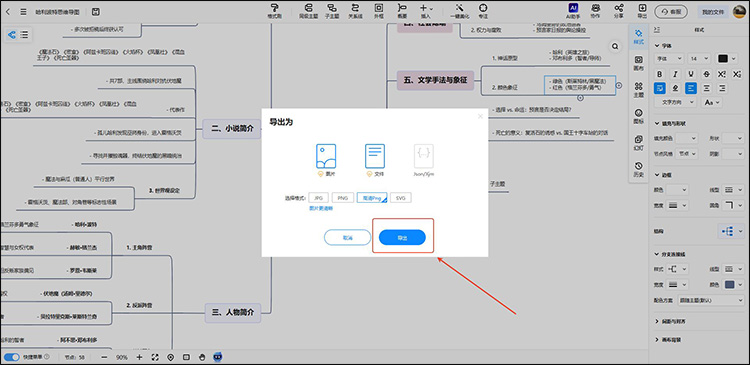This screenshot has width=750, height=365.
Task: Save the document with disk icon
Action: [x=96, y=11]
